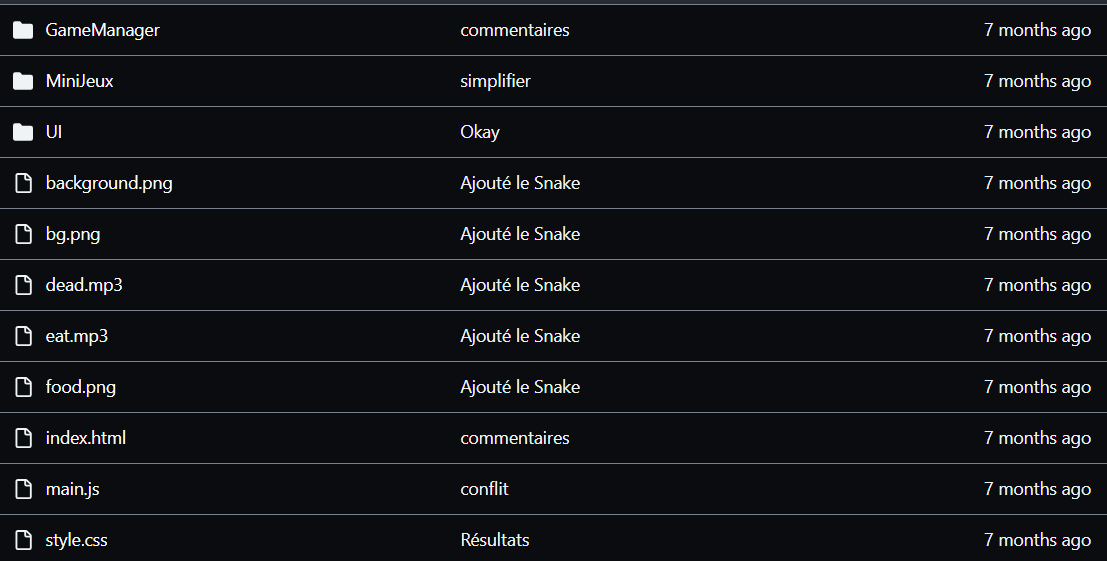Click 'Ajouté le Snake' commit for background.png
This screenshot has height=561, width=1107.
point(520,183)
